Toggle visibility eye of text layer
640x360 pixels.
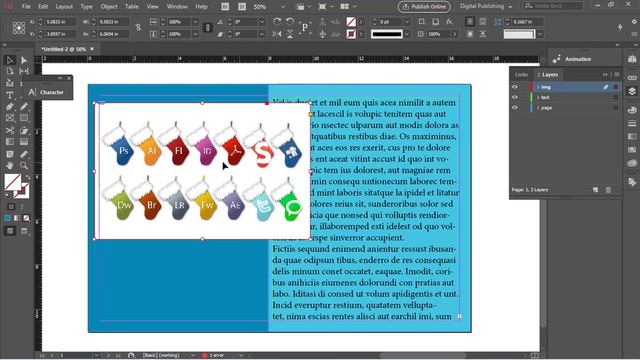[515, 97]
